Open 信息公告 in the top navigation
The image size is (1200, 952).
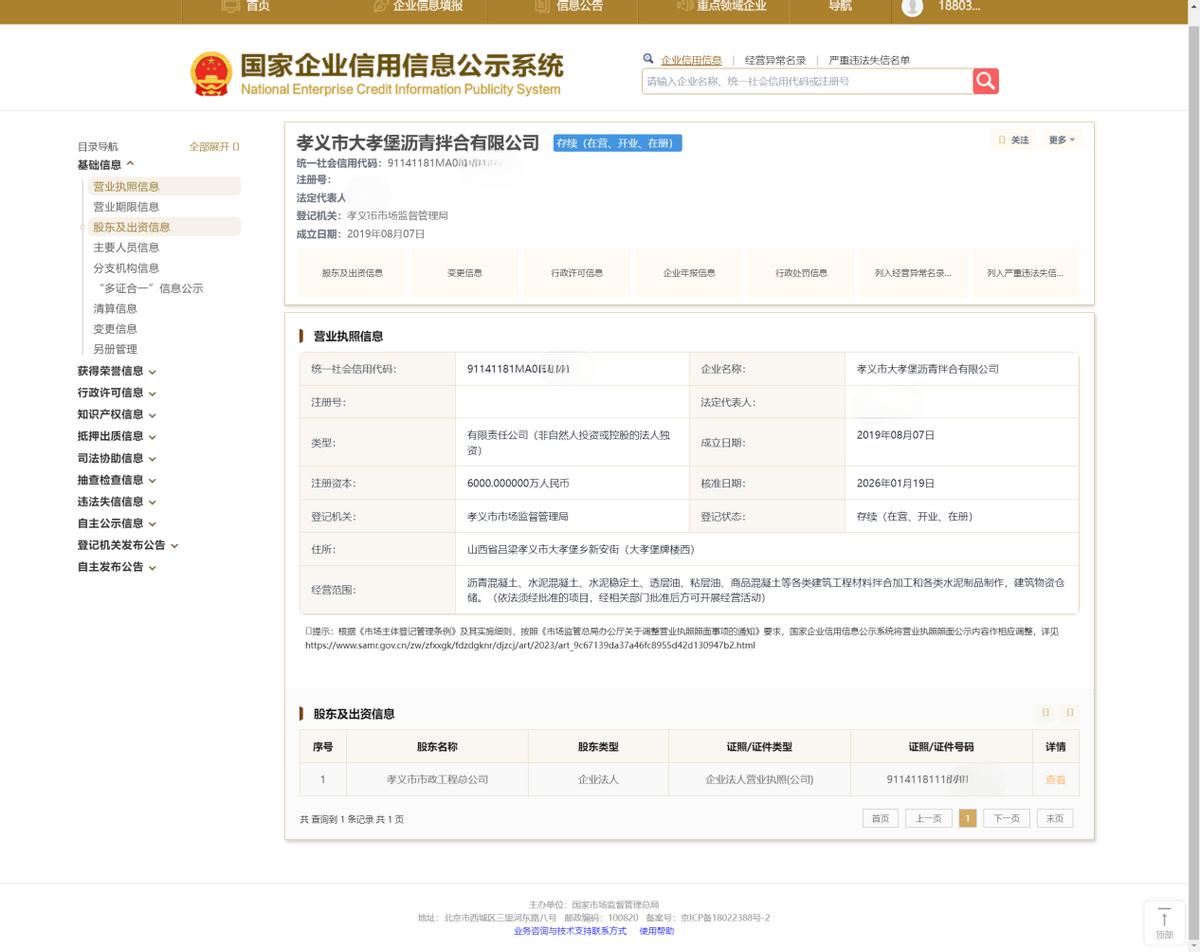click(x=569, y=6)
